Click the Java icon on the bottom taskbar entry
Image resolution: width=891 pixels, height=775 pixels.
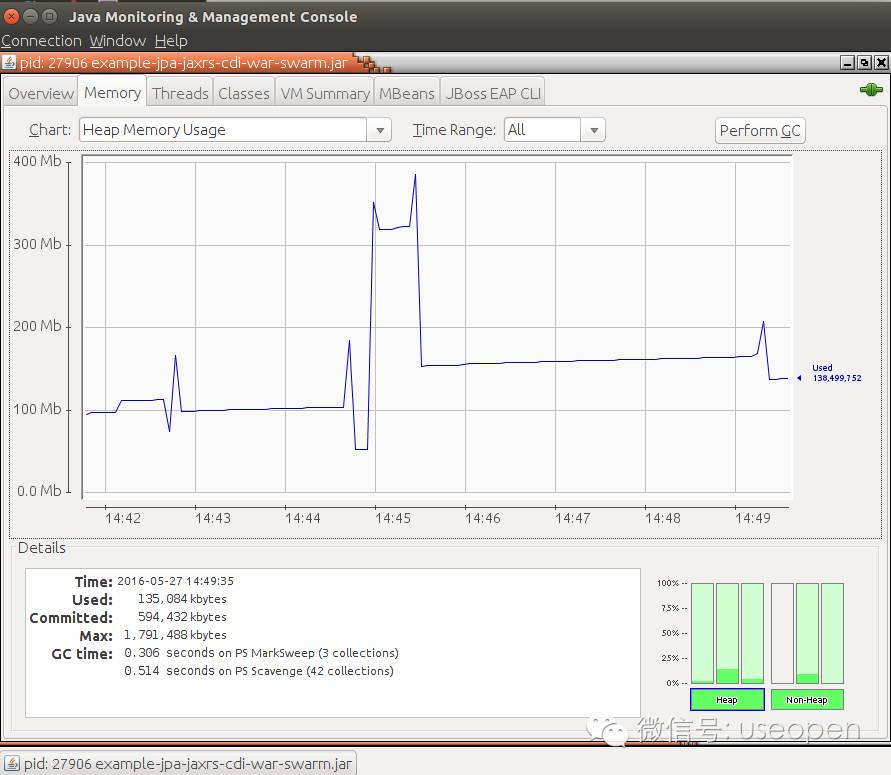pos(12,763)
